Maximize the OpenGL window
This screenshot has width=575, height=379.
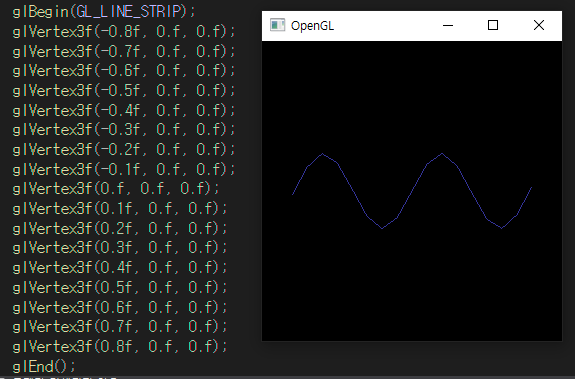coord(493,25)
